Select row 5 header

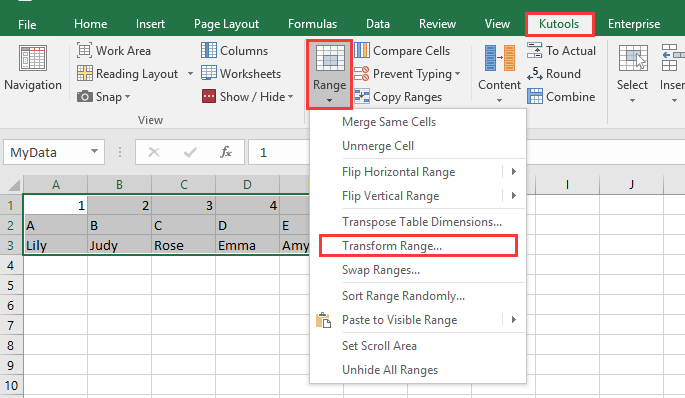pyautogui.click(x=11, y=286)
